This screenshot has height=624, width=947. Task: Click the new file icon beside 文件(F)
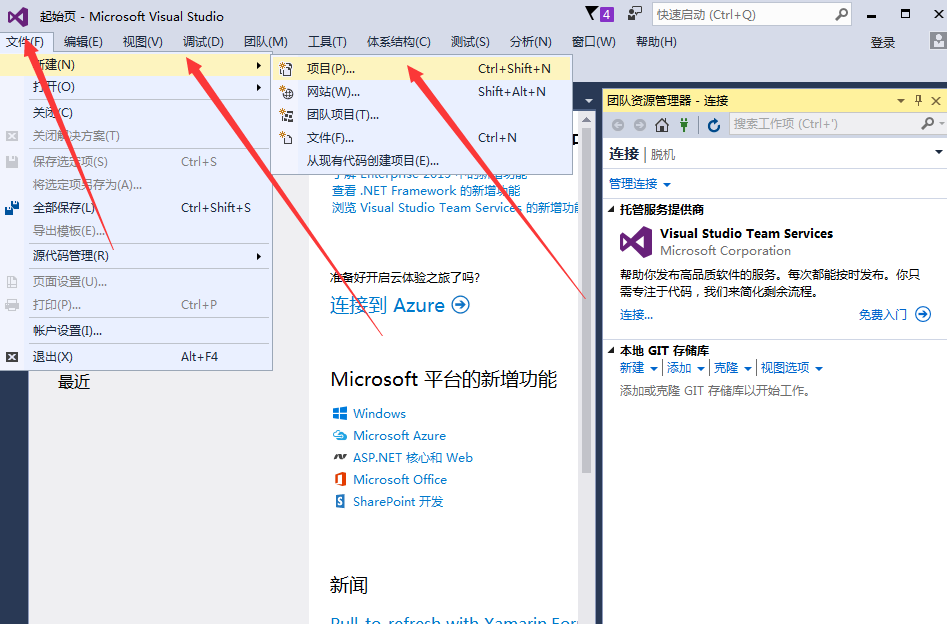pos(286,138)
